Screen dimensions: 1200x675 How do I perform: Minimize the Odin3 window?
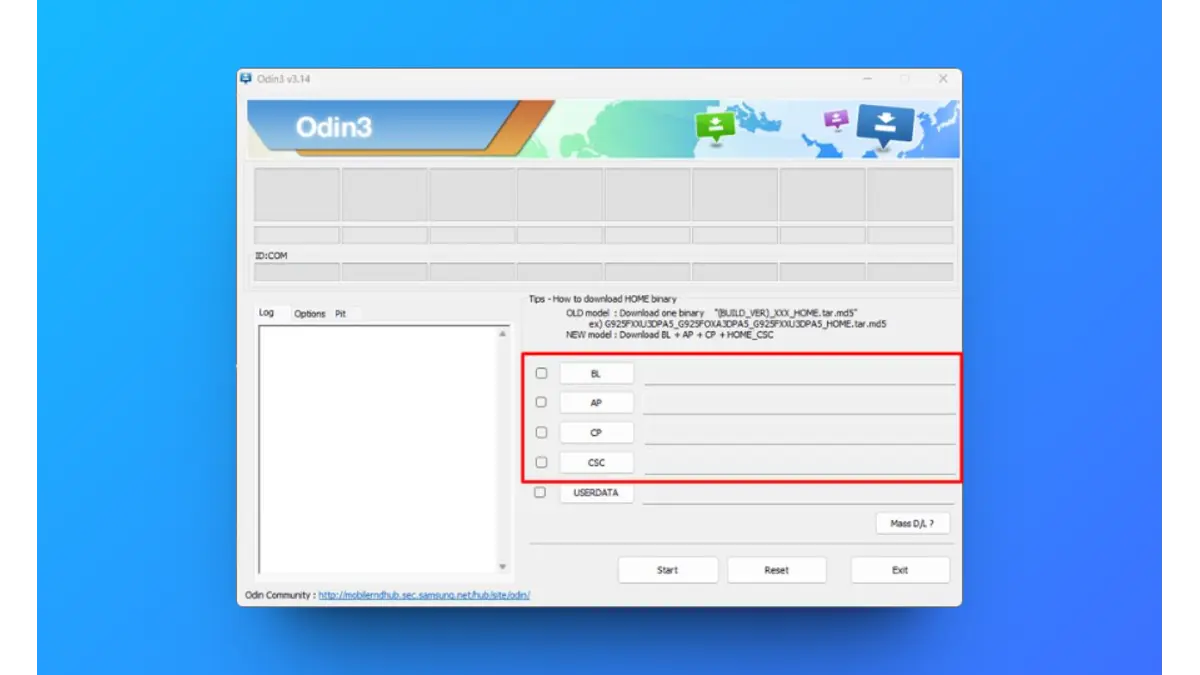point(867,78)
